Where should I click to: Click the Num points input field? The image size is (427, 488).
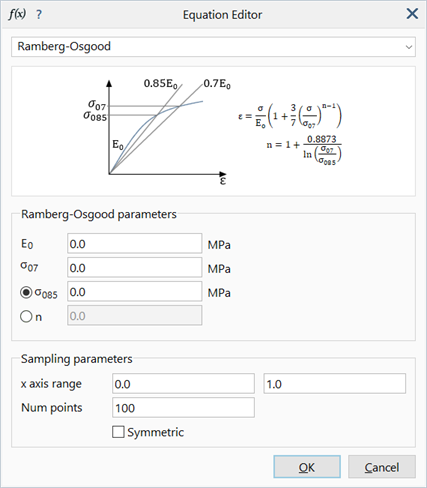pyautogui.click(x=183, y=407)
